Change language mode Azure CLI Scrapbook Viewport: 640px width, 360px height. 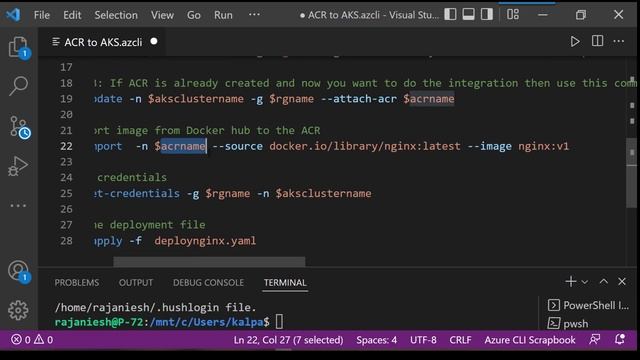point(530,340)
